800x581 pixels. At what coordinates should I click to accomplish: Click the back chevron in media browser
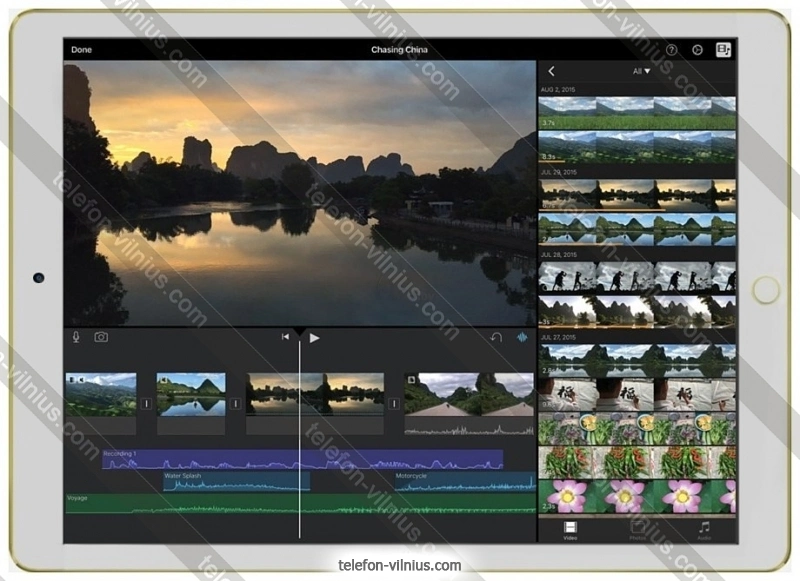[551, 71]
